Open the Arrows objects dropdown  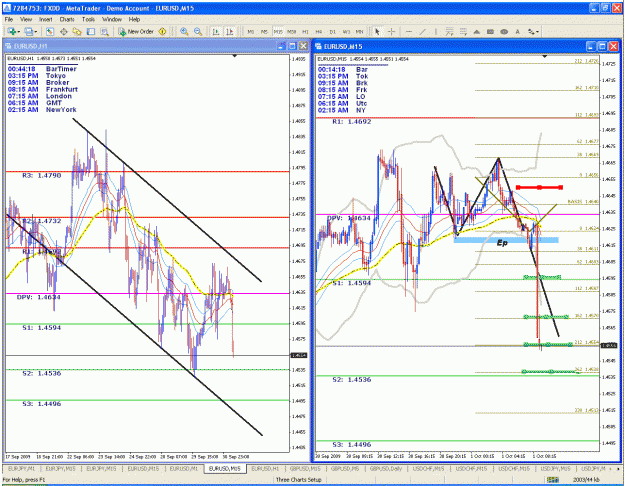[533, 31]
